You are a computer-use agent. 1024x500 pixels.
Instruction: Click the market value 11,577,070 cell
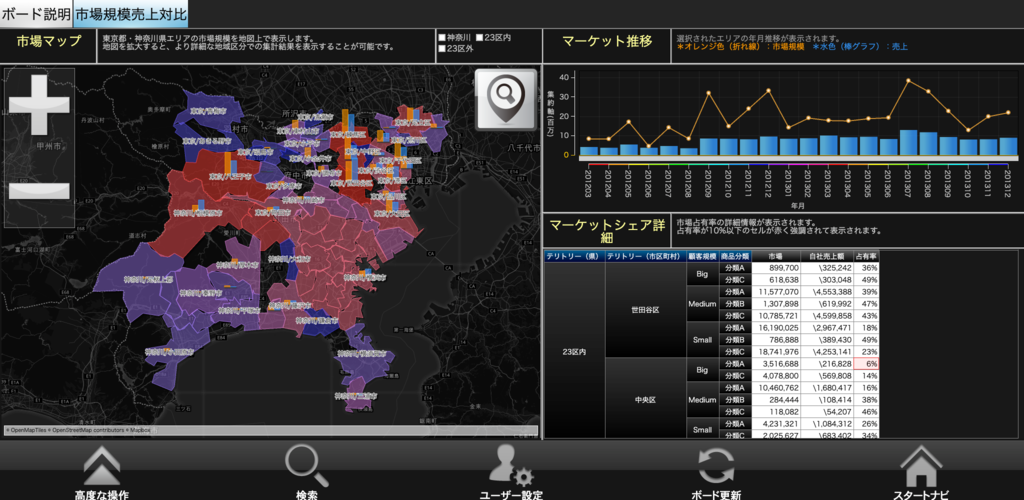(776, 292)
